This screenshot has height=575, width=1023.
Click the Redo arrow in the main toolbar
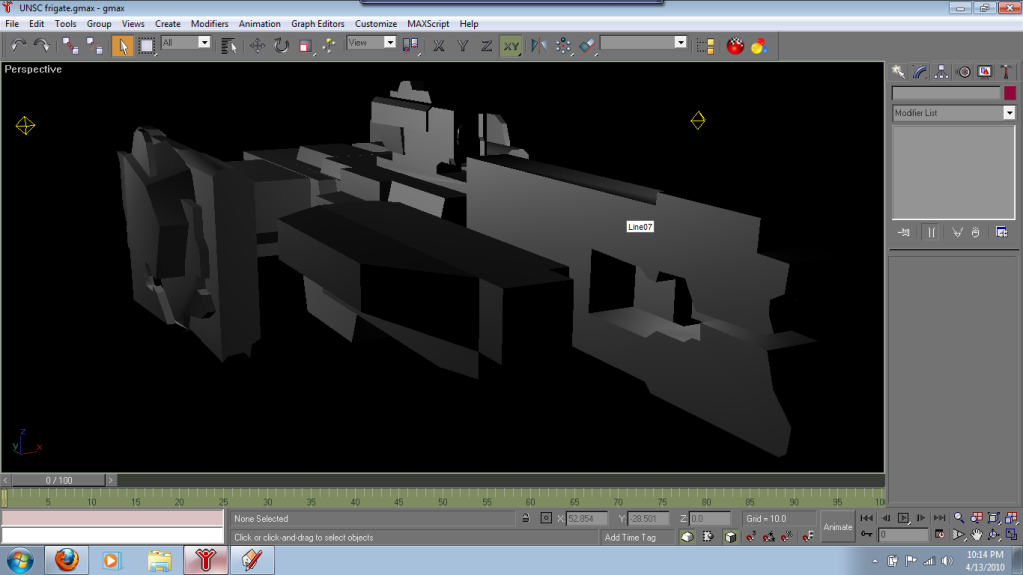(x=42, y=46)
